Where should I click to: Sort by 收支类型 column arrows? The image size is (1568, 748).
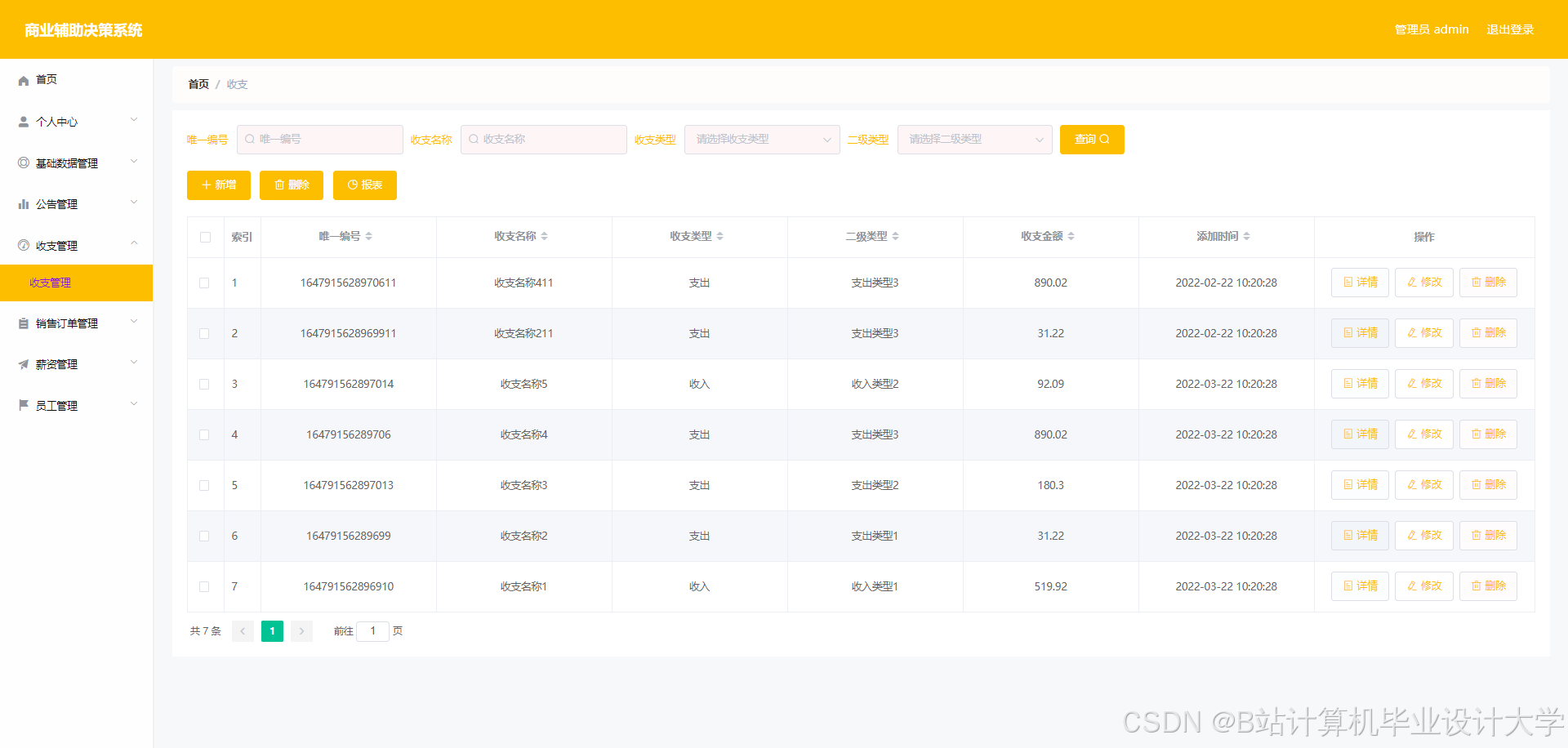click(x=720, y=236)
